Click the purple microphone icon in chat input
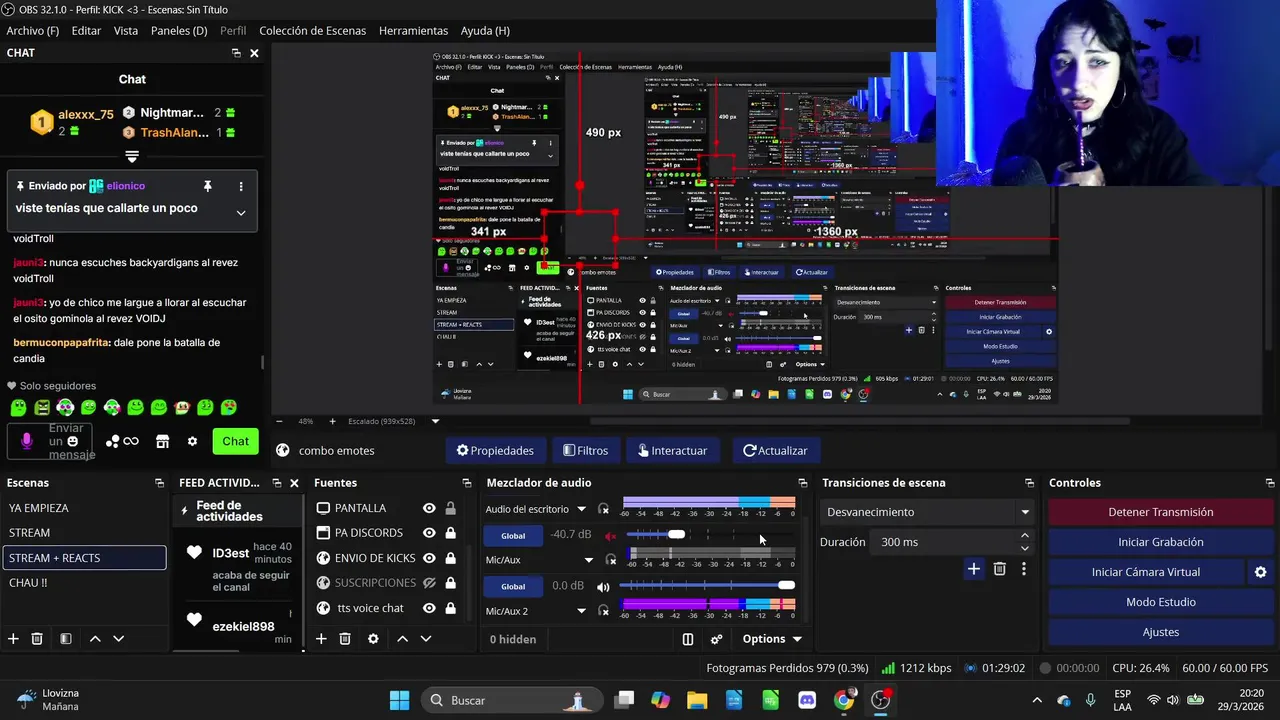Image resolution: width=1280 pixels, height=720 pixels. pos(27,441)
